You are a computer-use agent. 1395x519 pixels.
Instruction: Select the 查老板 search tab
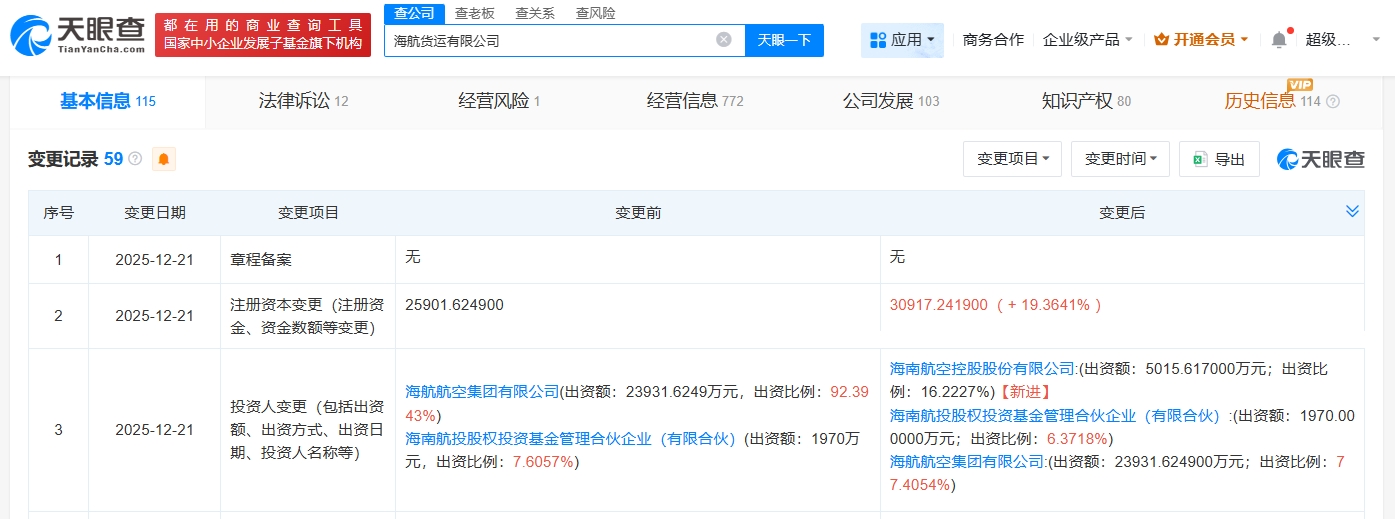click(474, 13)
